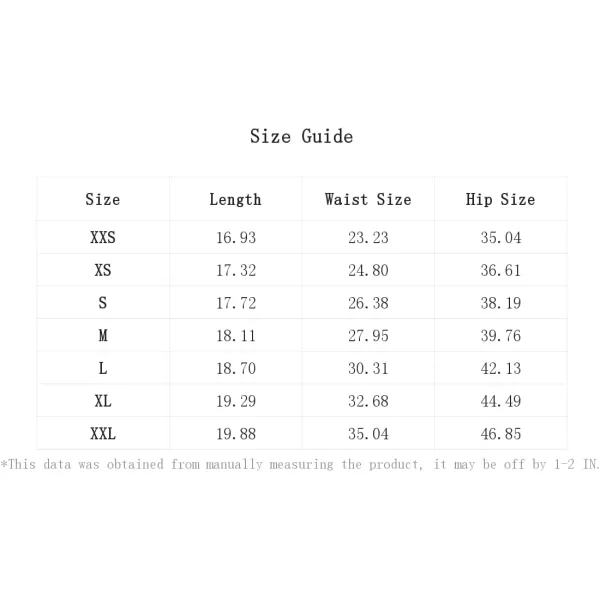
Task: Click the 18.70 length cell
Action: [236, 368]
